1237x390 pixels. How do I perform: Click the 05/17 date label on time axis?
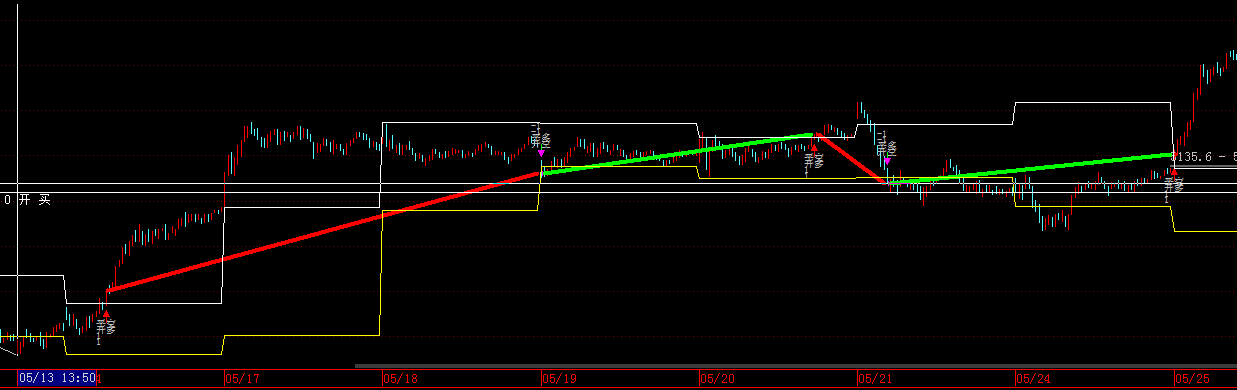(x=242, y=379)
